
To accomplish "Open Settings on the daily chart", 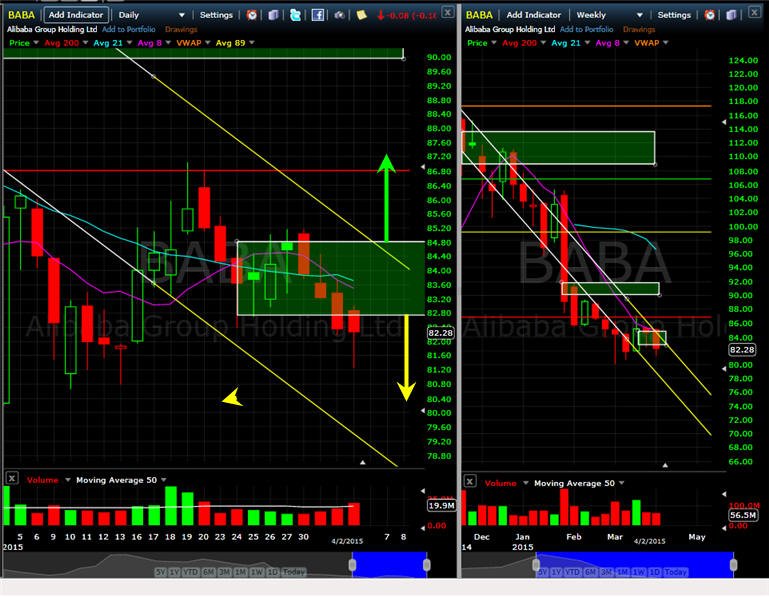I will click(216, 15).
